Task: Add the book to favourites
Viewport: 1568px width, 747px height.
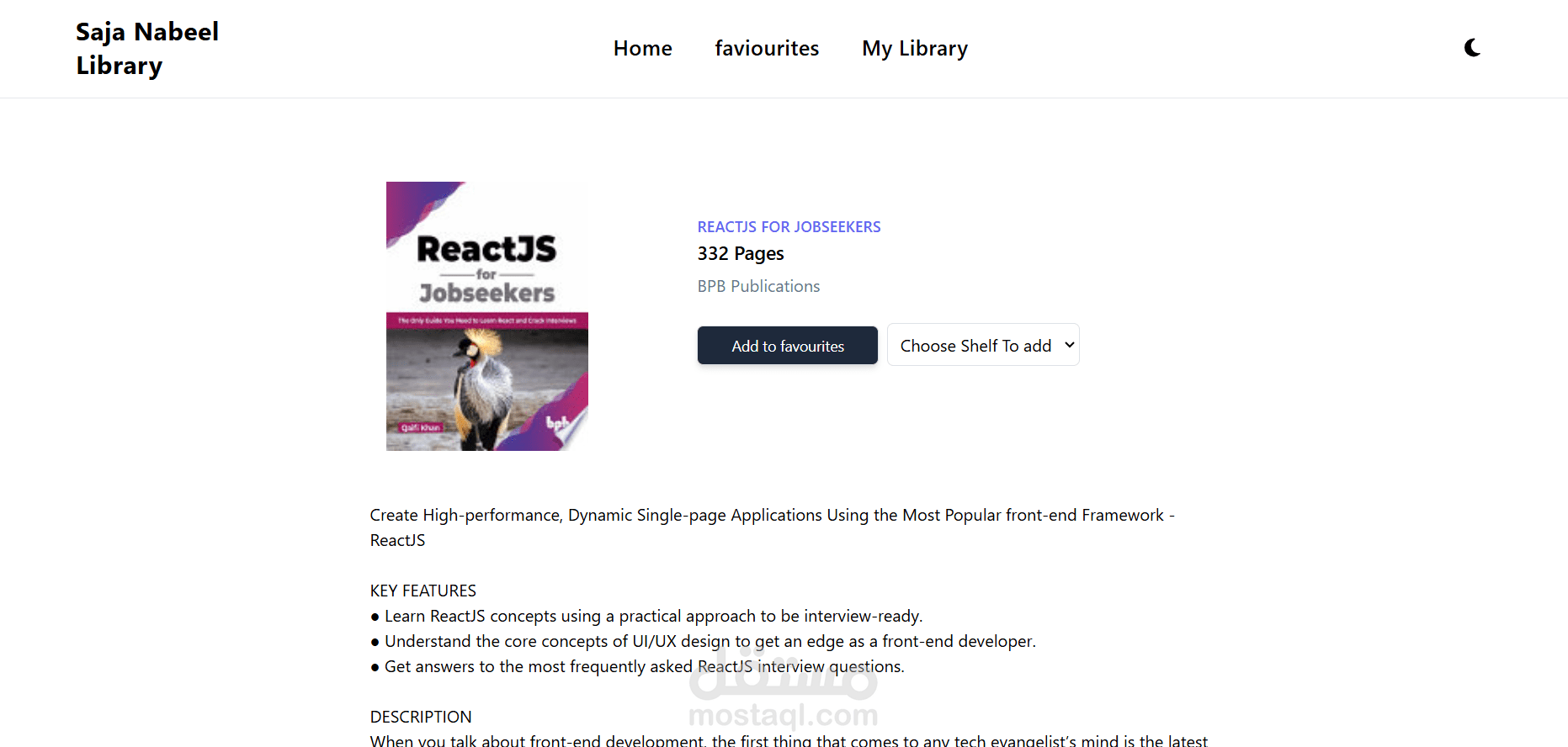Action: tap(787, 346)
